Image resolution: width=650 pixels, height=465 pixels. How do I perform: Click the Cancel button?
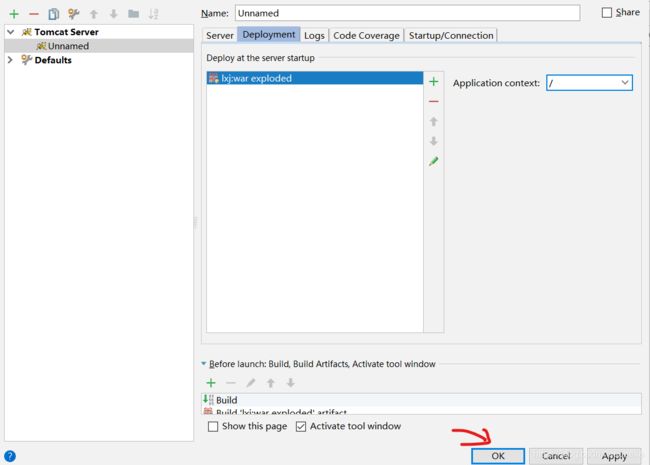pos(556,456)
